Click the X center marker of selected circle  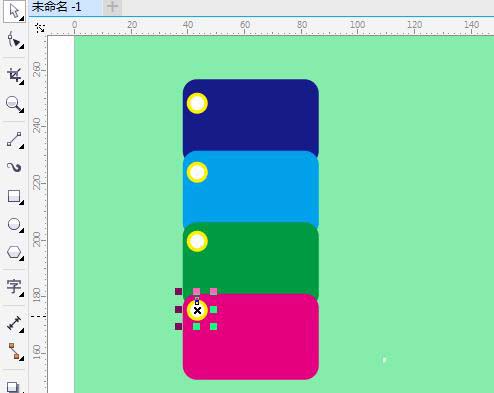[197, 311]
